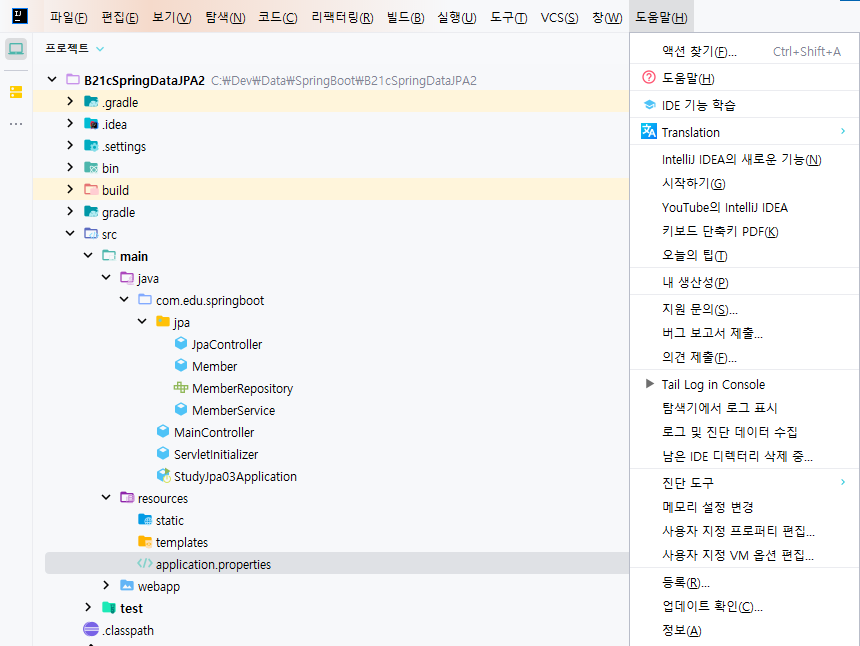The height and width of the screenshot is (646, 860).
Task: Choose 메모리 설정 변경 menu entry
Action: pos(744,507)
